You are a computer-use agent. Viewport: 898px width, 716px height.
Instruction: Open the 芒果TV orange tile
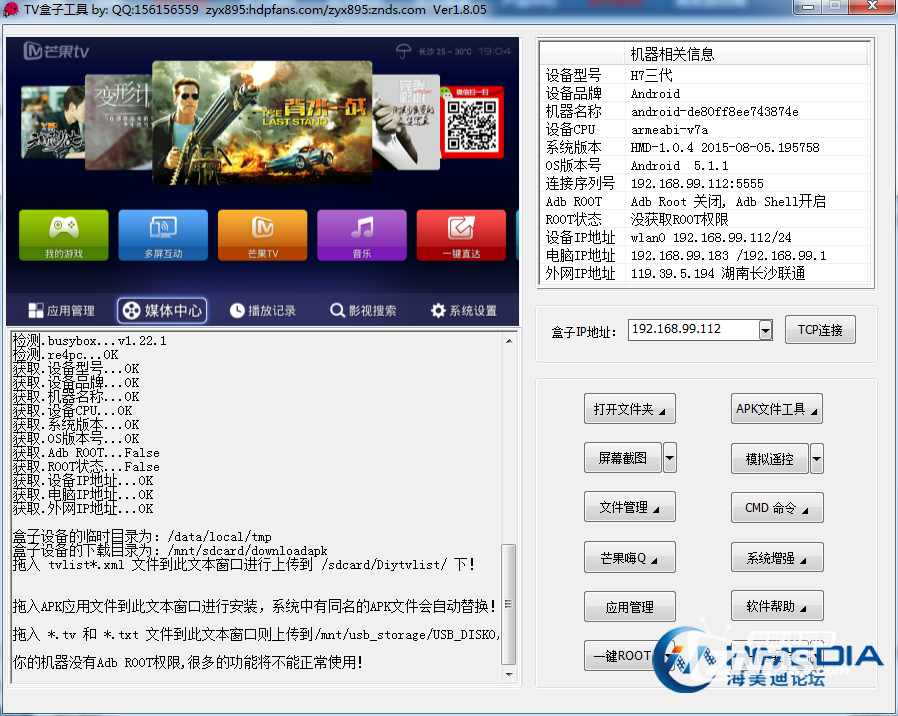pos(262,235)
